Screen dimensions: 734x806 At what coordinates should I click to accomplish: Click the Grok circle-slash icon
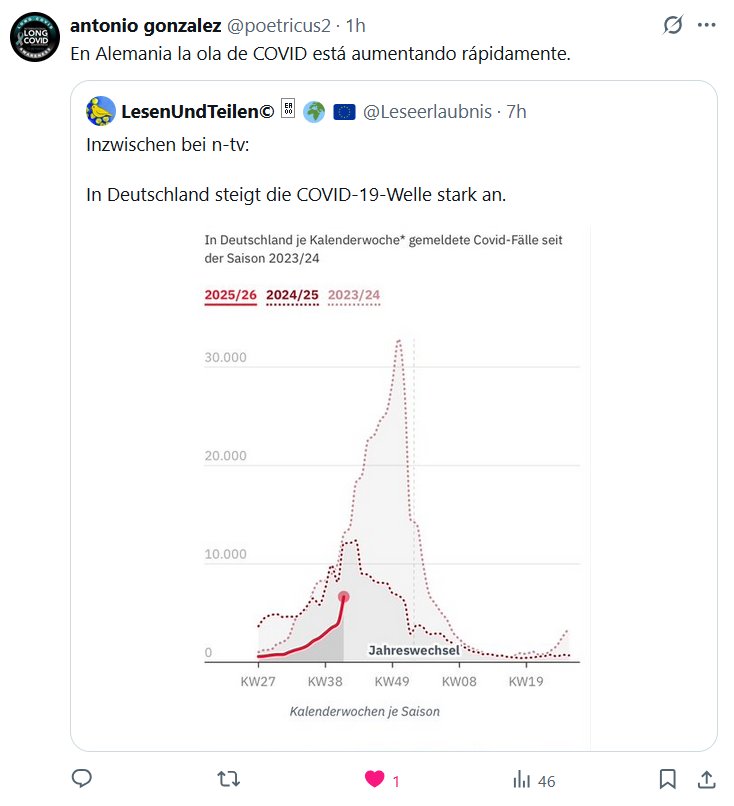click(673, 26)
